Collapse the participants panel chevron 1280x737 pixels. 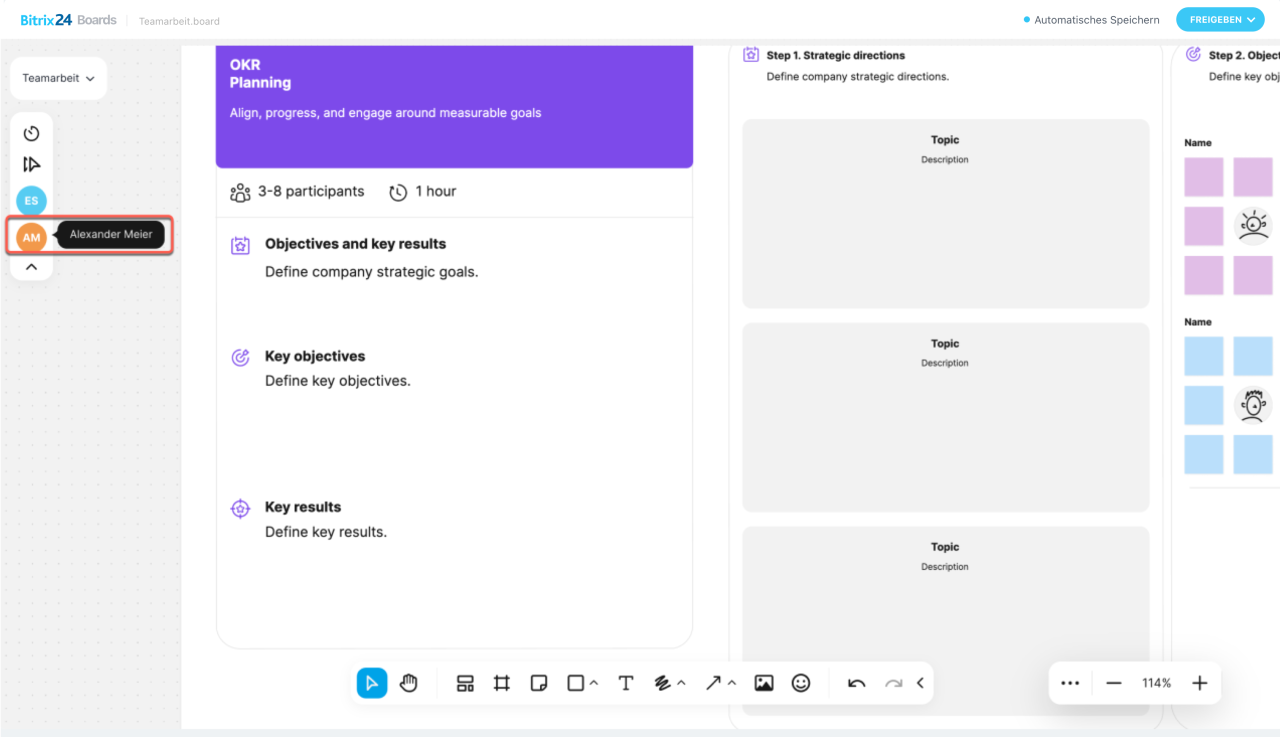pyautogui.click(x=32, y=267)
